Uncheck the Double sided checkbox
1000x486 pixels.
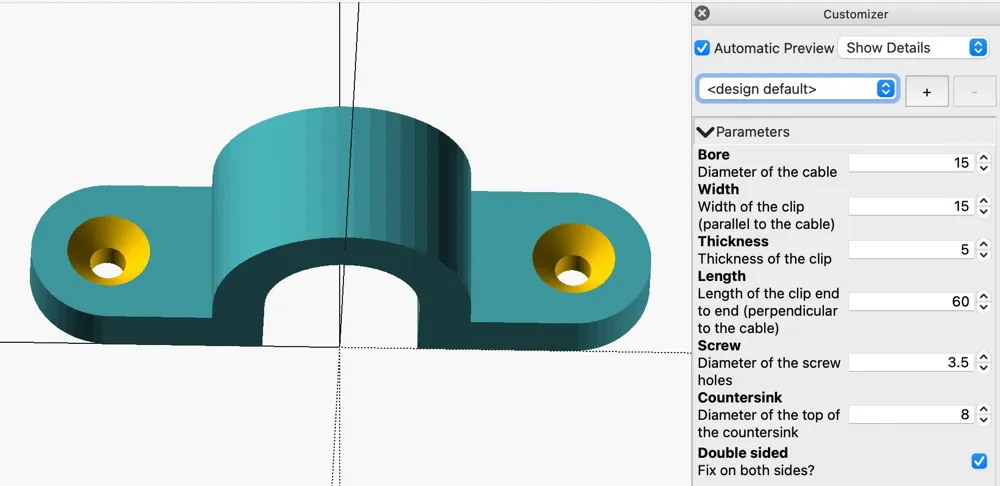point(979,461)
